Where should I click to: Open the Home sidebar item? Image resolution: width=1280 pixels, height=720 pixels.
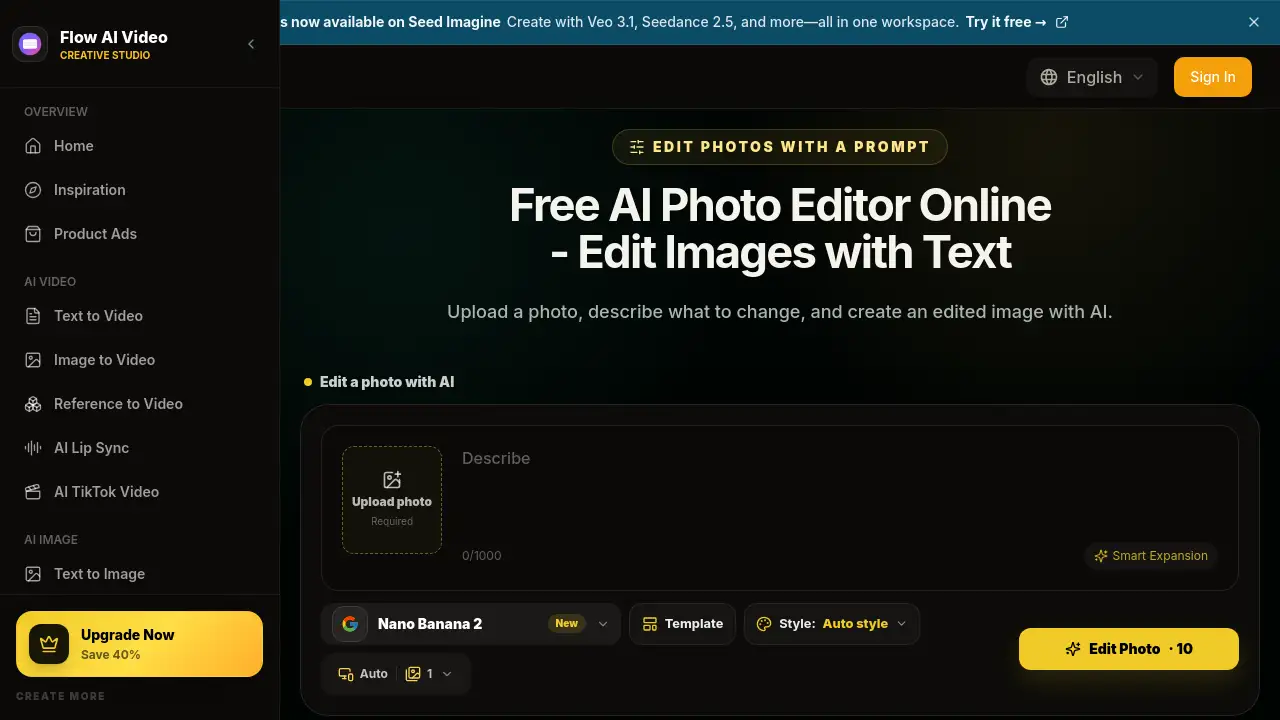tap(139, 146)
